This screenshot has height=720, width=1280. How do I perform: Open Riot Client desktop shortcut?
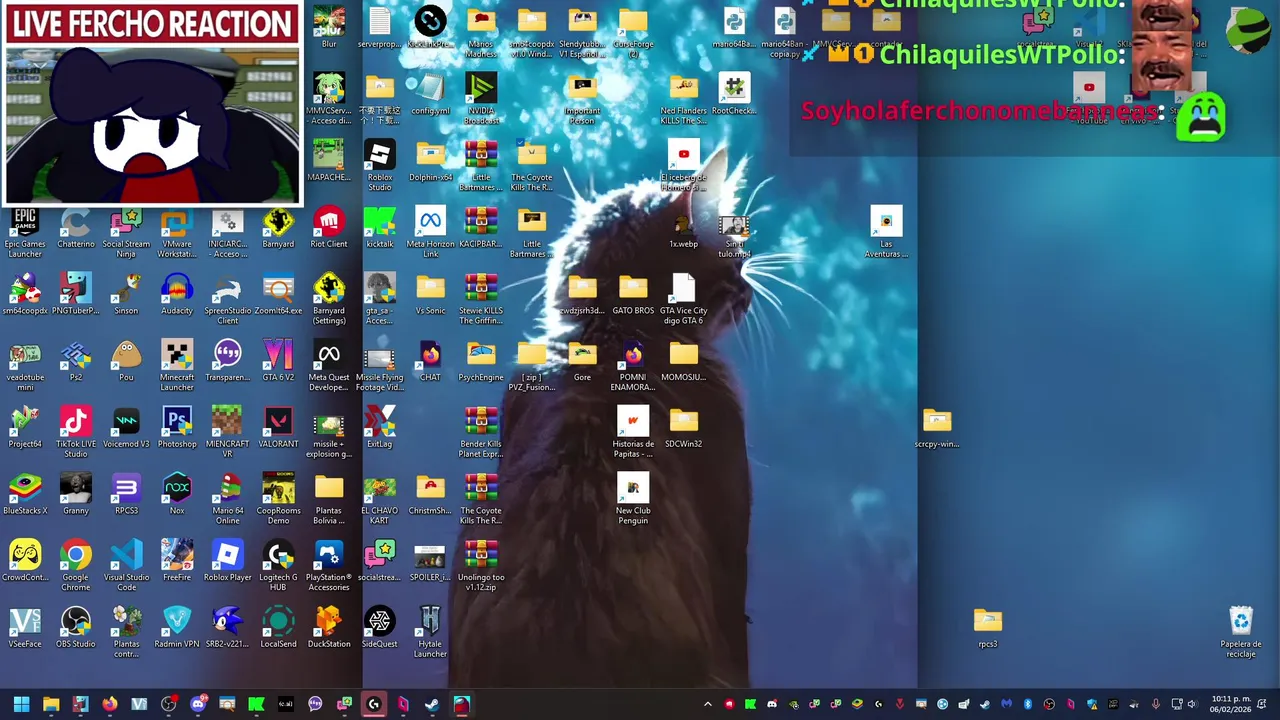329,229
